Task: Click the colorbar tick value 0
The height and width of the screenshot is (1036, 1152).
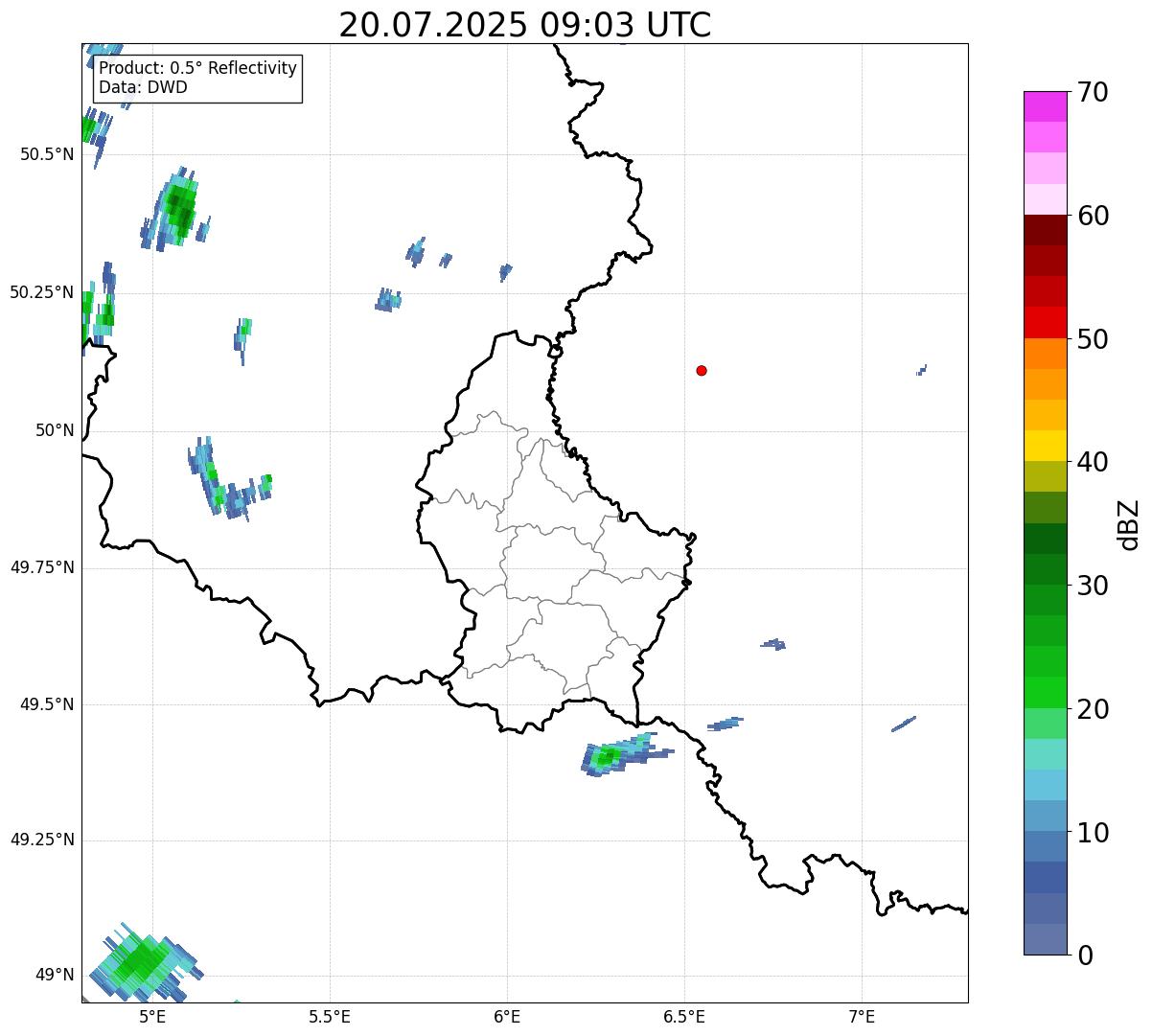Action: tap(1084, 955)
